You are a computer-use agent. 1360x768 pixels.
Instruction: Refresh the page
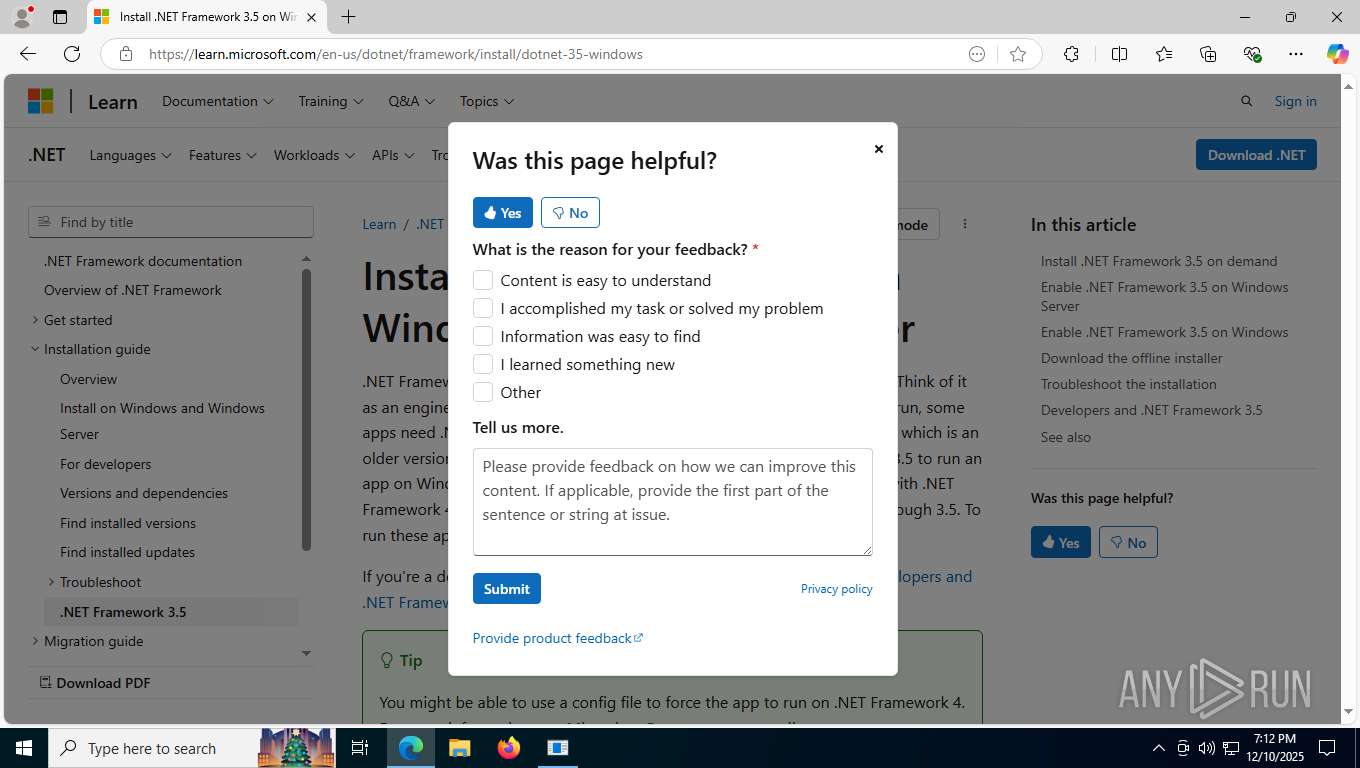pos(72,54)
